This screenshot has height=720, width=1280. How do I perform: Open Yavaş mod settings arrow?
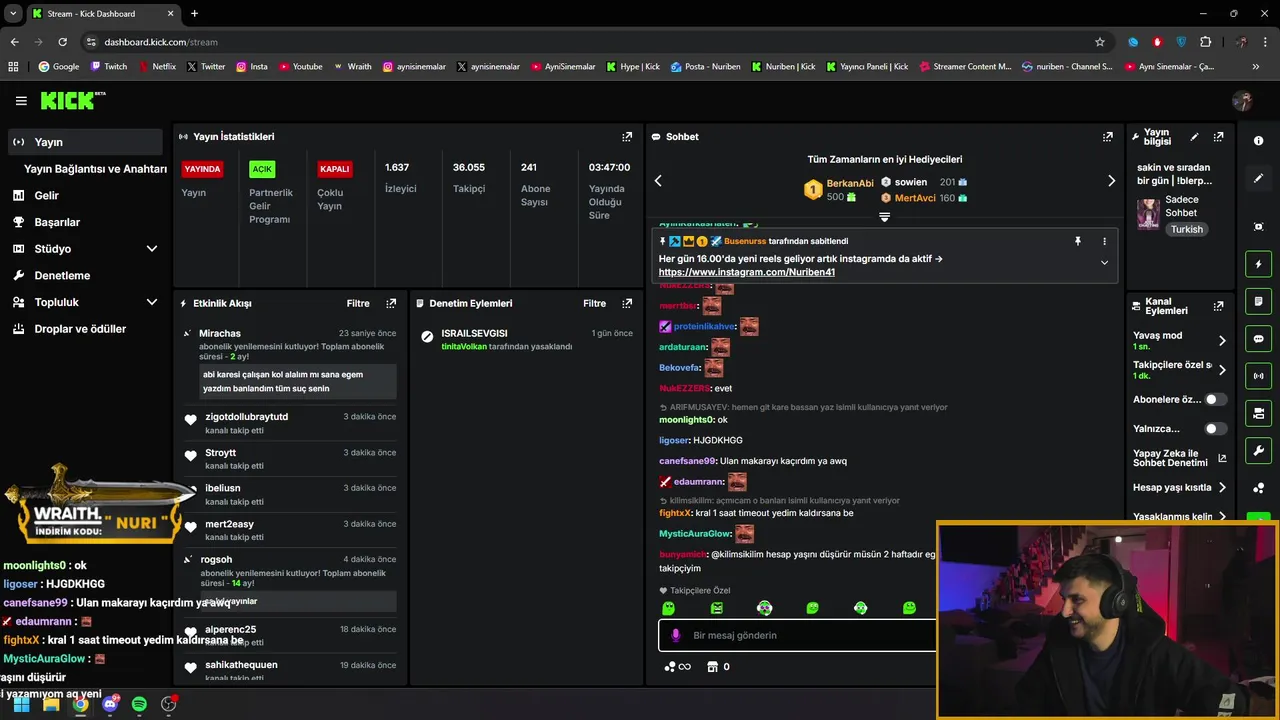pyautogui.click(x=1221, y=341)
